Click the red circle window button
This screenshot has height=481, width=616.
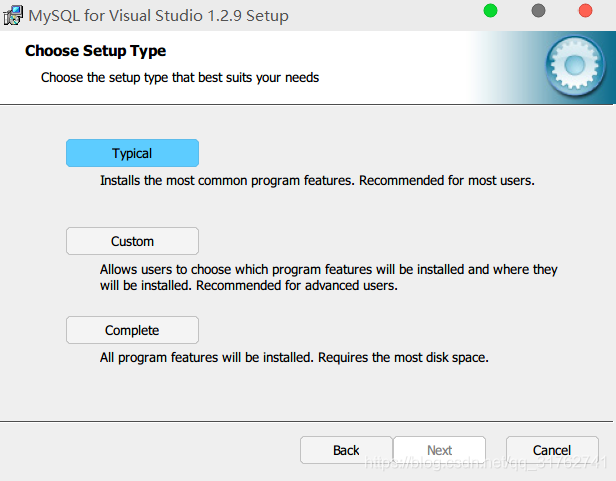586,11
